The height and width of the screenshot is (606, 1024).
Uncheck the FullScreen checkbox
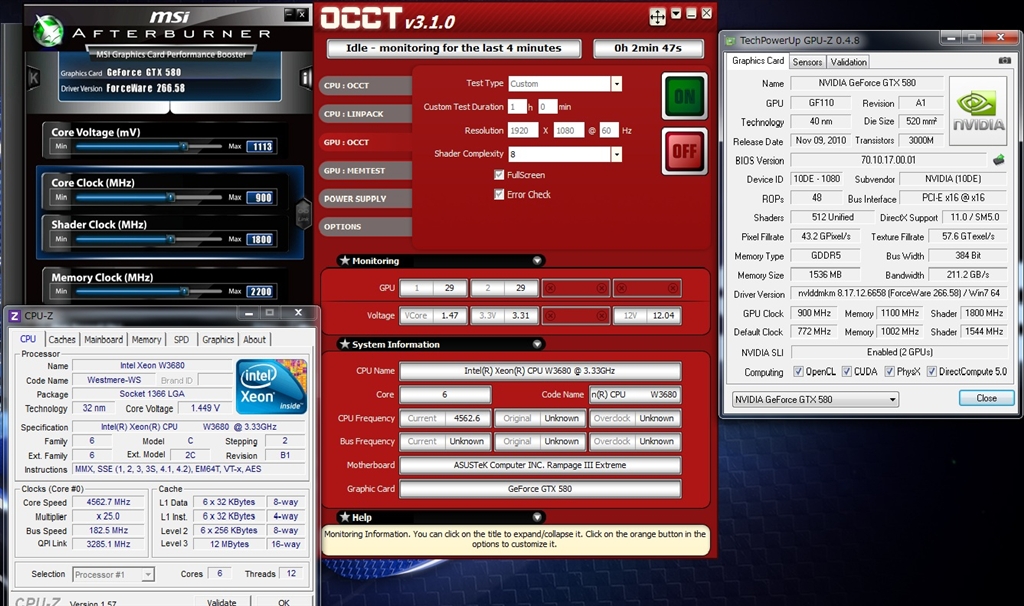click(499, 175)
